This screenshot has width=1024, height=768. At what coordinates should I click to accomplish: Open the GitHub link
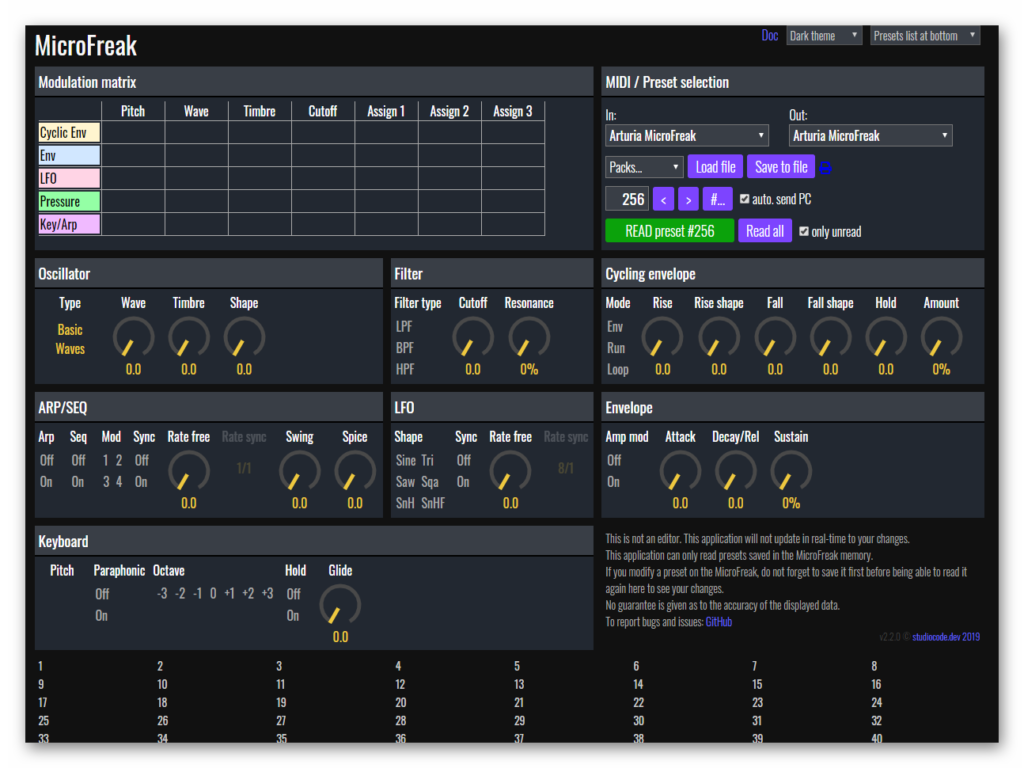click(x=718, y=622)
